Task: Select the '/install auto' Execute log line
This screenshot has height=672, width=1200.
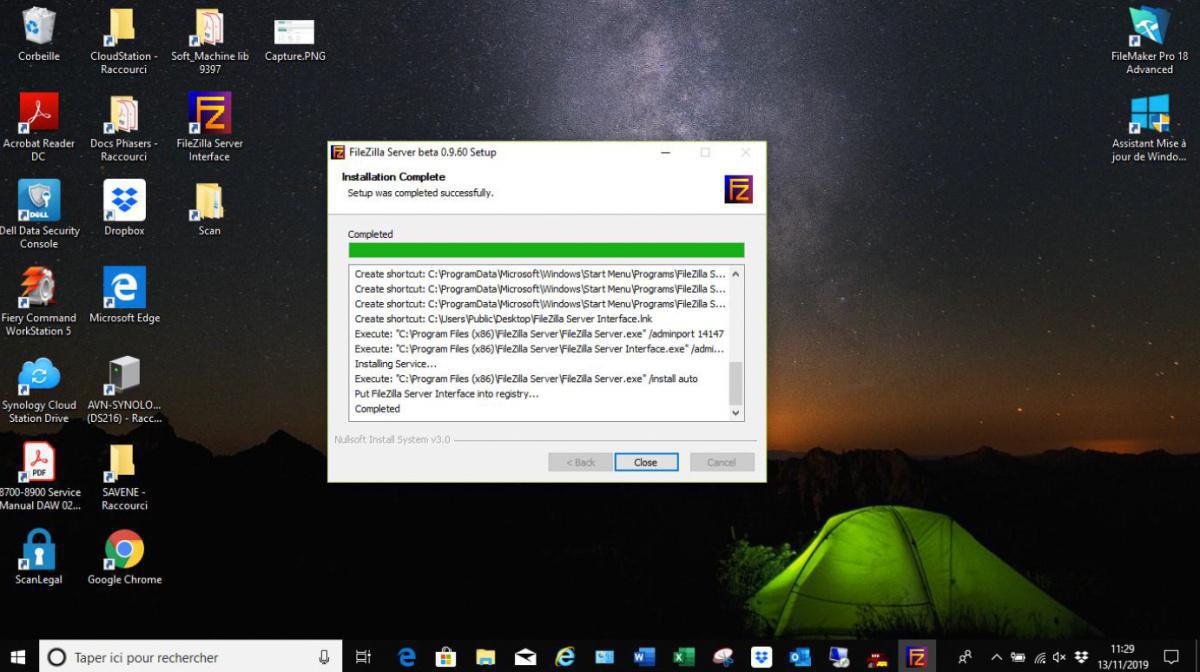Action: click(526, 379)
